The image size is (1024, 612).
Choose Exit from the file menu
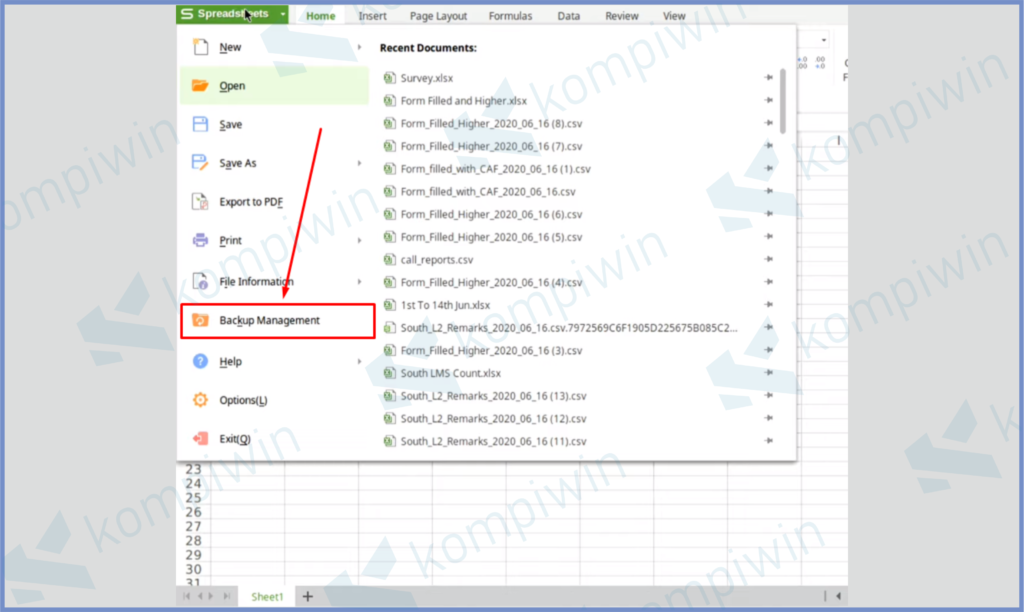pos(234,439)
